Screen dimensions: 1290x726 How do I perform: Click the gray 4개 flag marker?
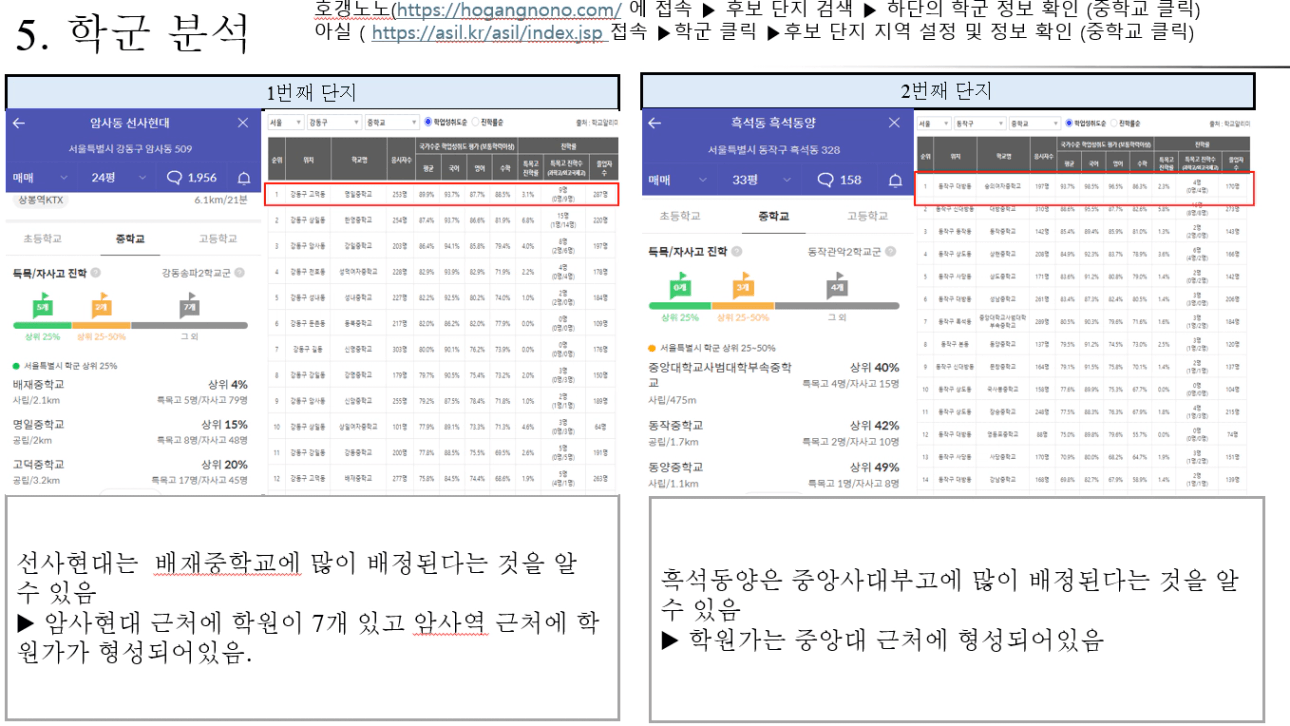point(838,287)
